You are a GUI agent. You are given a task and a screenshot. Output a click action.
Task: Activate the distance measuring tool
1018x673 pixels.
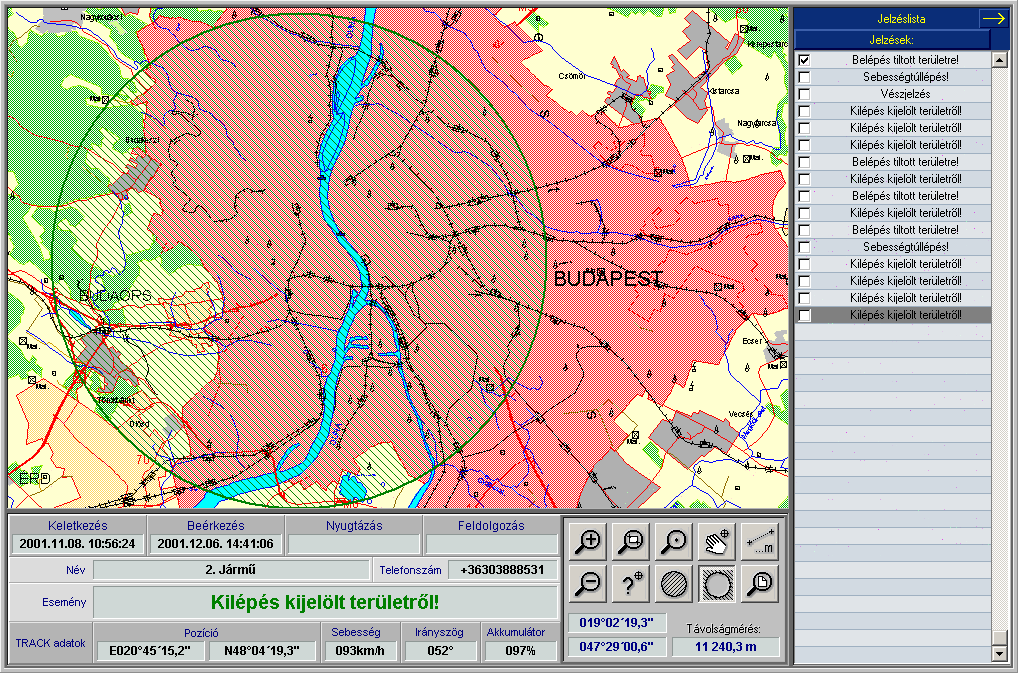click(x=760, y=542)
